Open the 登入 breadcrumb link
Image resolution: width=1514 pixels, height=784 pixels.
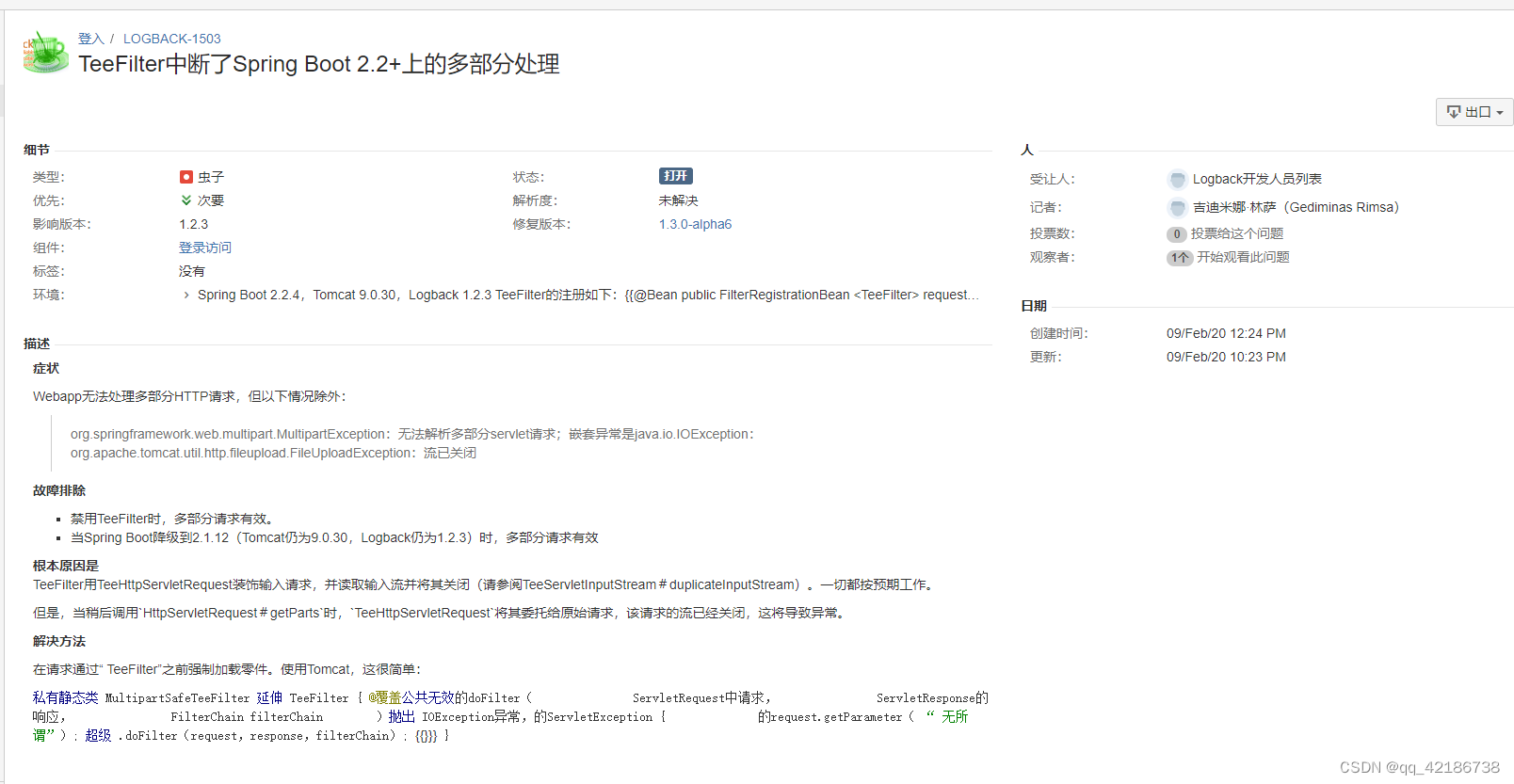pos(91,39)
